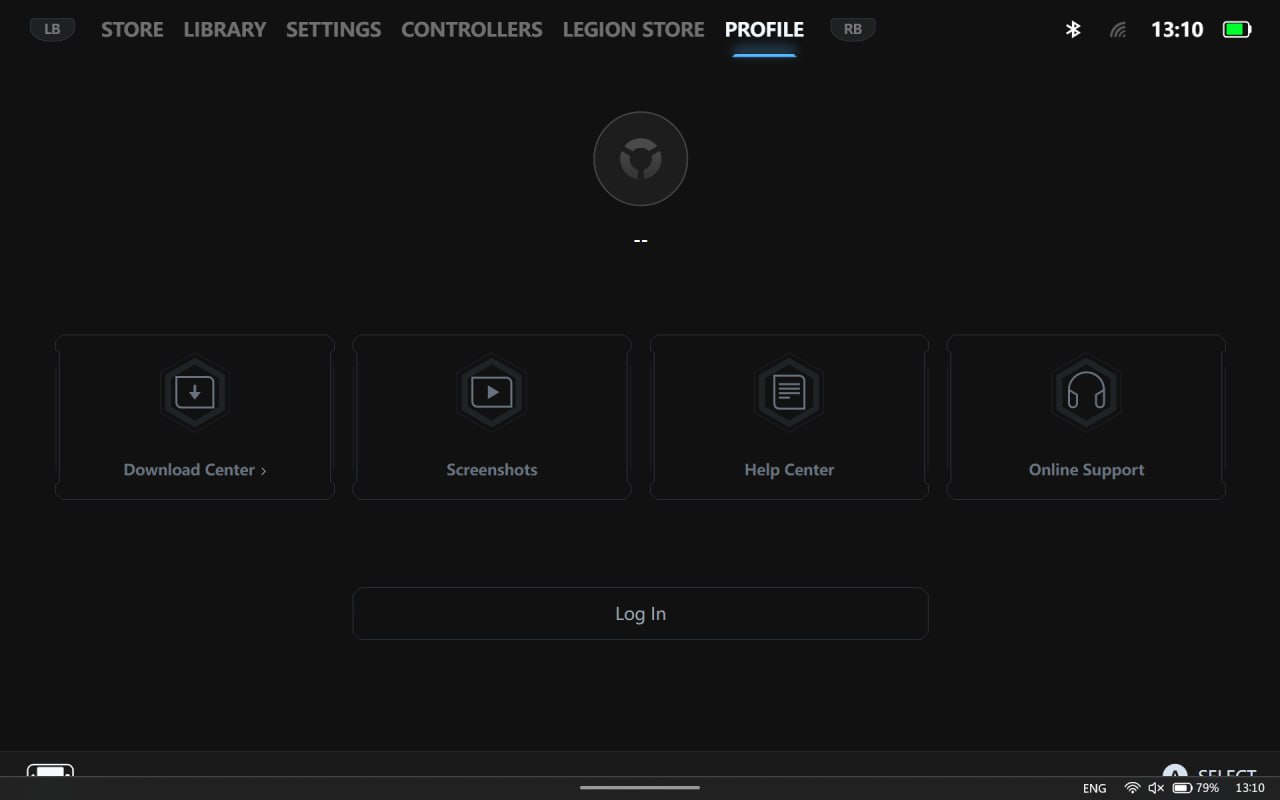Click the Help Center document icon
Viewport: 1280px width, 800px height.
coord(789,392)
